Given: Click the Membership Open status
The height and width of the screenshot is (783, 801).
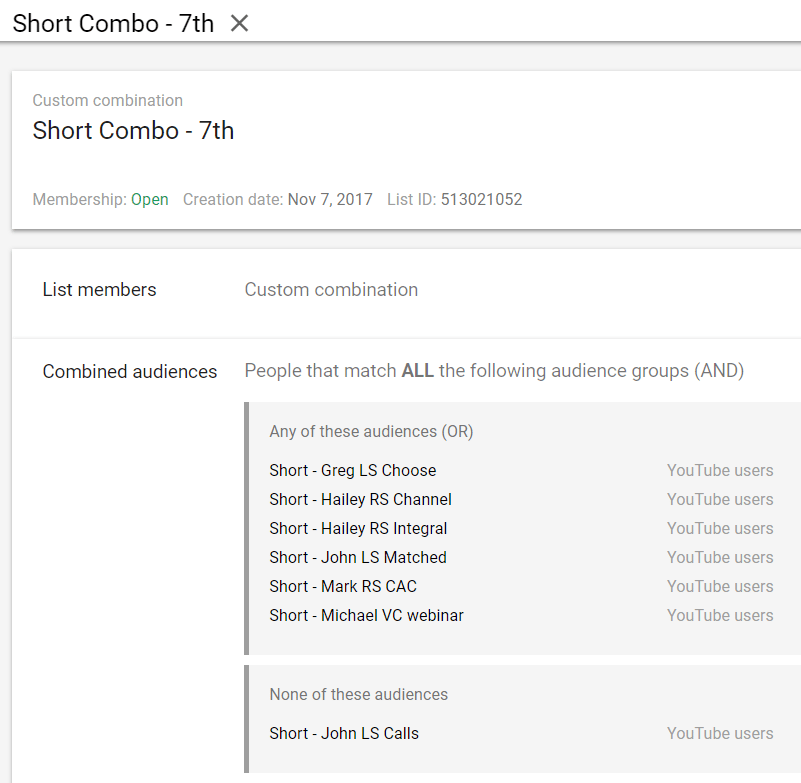Looking at the screenshot, I should point(150,199).
